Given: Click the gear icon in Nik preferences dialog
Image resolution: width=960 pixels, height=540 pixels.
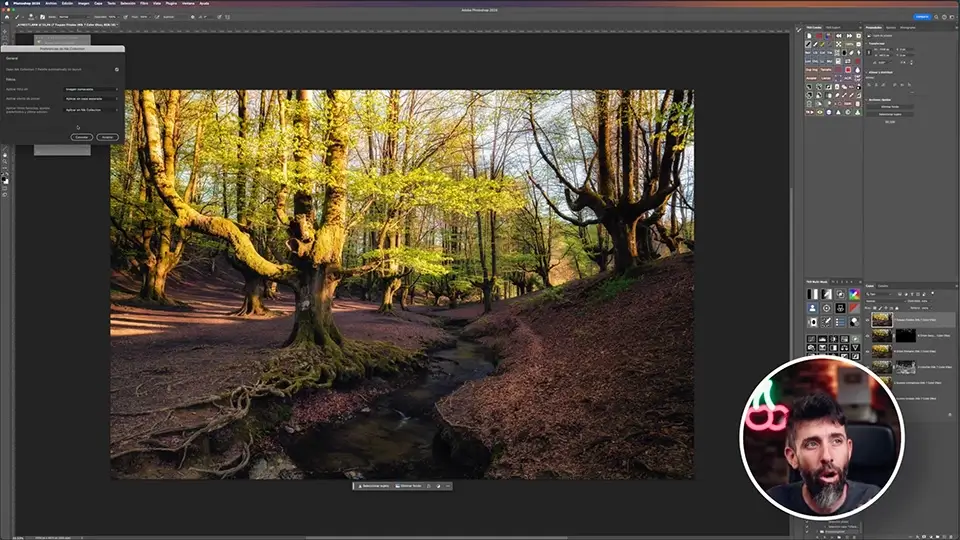Looking at the screenshot, I should [x=117, y=69].
